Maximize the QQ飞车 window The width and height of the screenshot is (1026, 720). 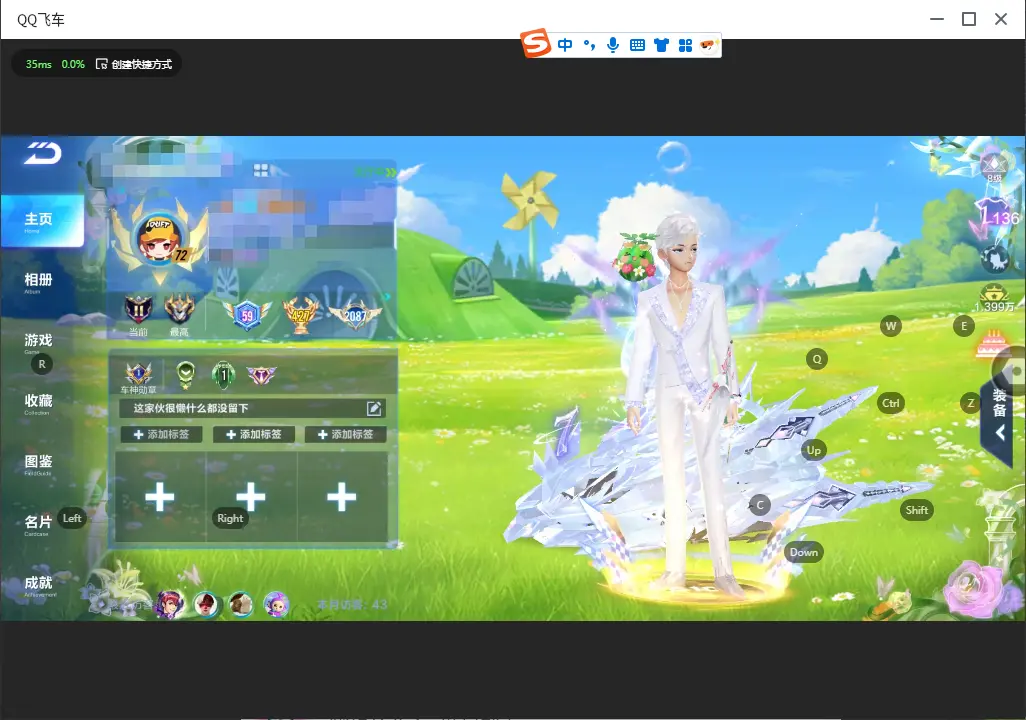pyautogui.click(x=969, y=19)
